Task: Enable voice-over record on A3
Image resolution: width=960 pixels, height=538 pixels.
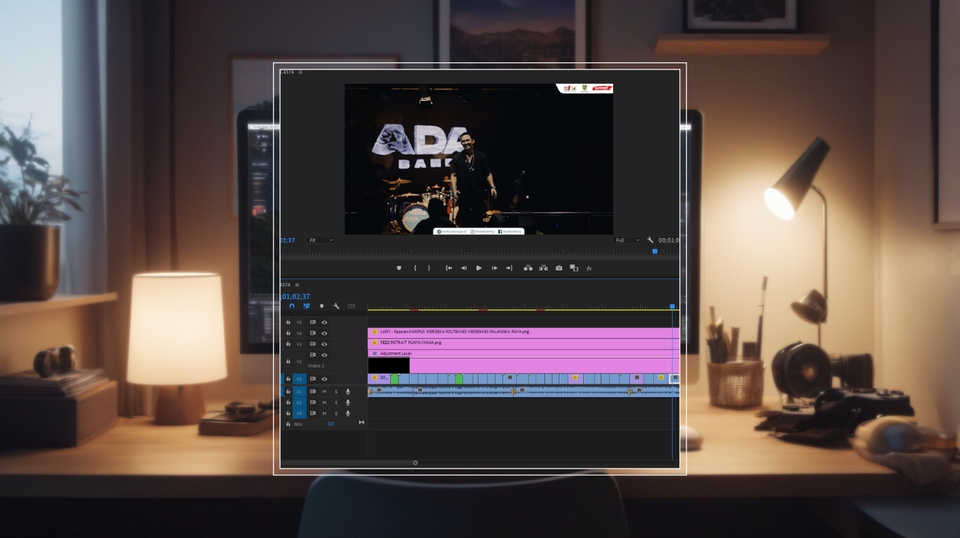Action: pyautogui.click(x=348, y=414)
